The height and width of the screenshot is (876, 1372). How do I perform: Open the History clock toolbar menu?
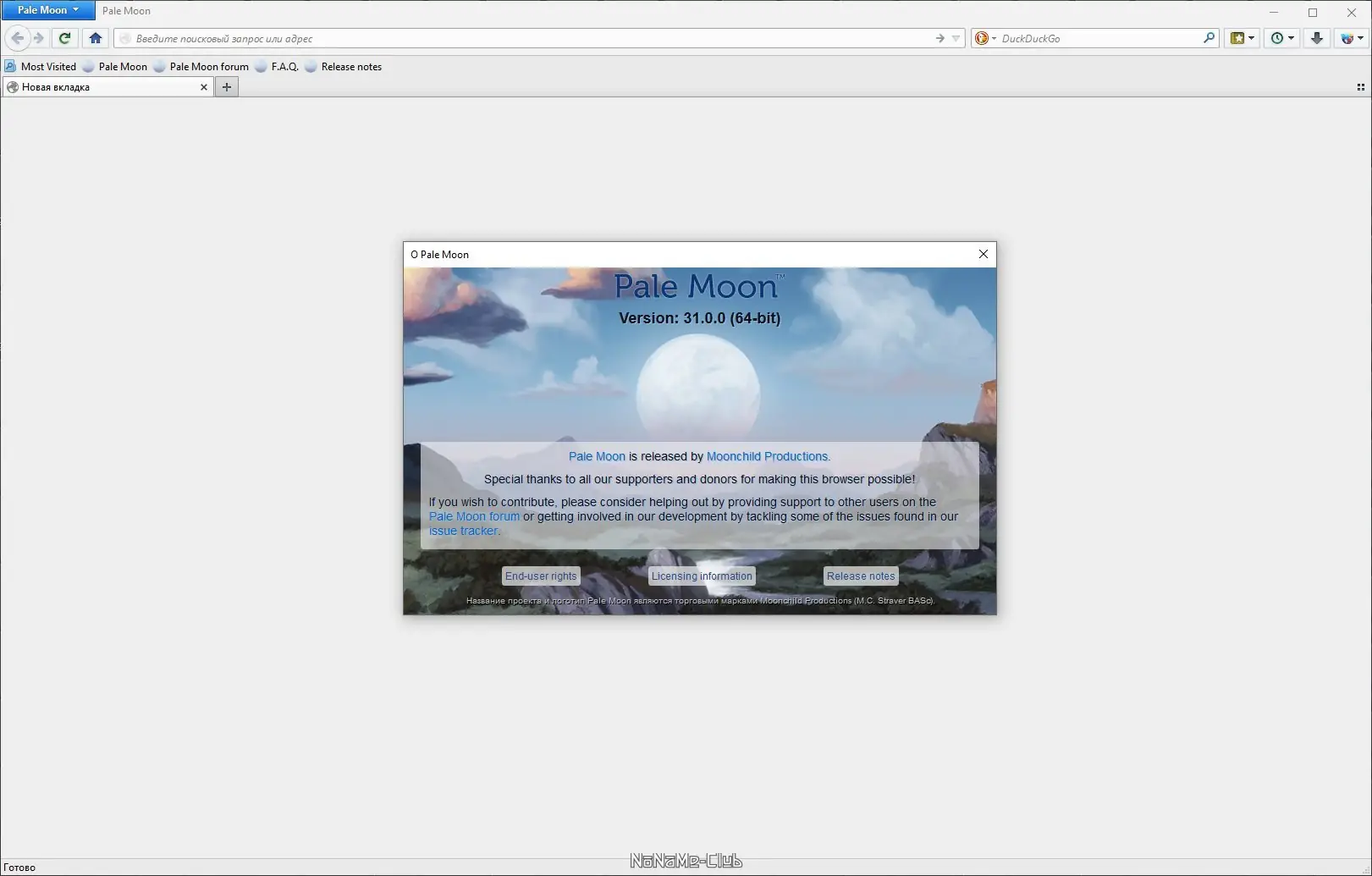click(1282, 38)
